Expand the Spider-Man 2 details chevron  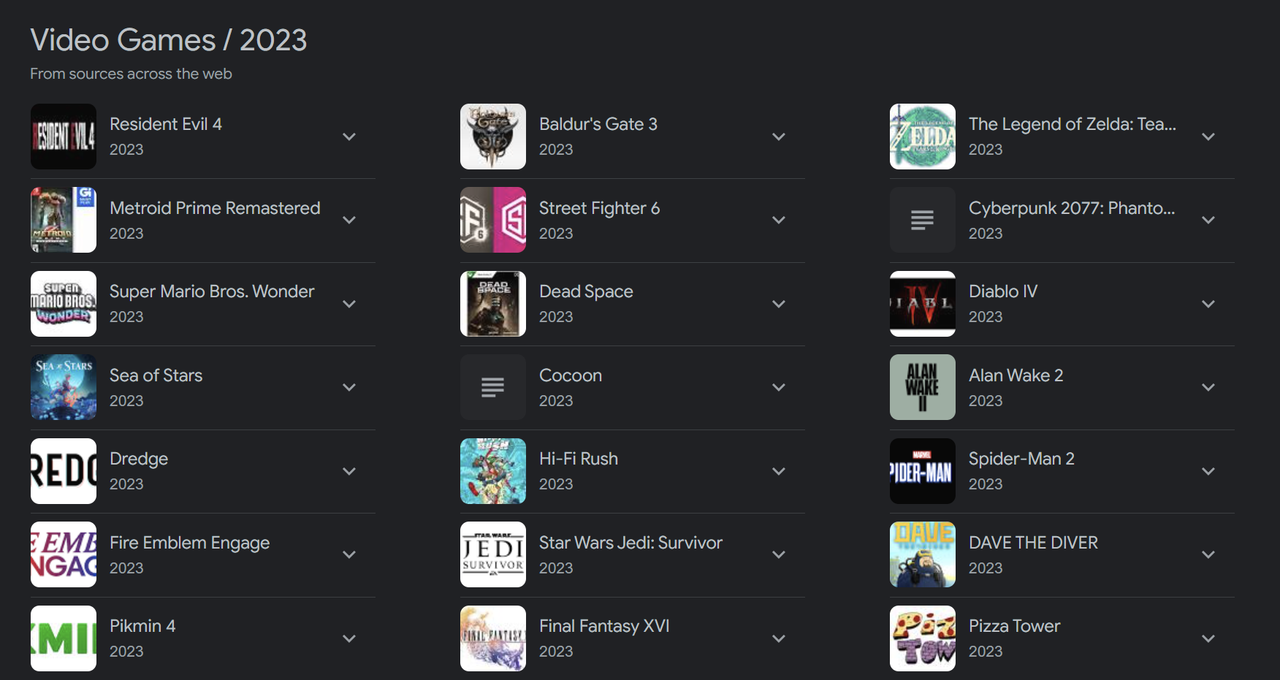pos(1208,471)
